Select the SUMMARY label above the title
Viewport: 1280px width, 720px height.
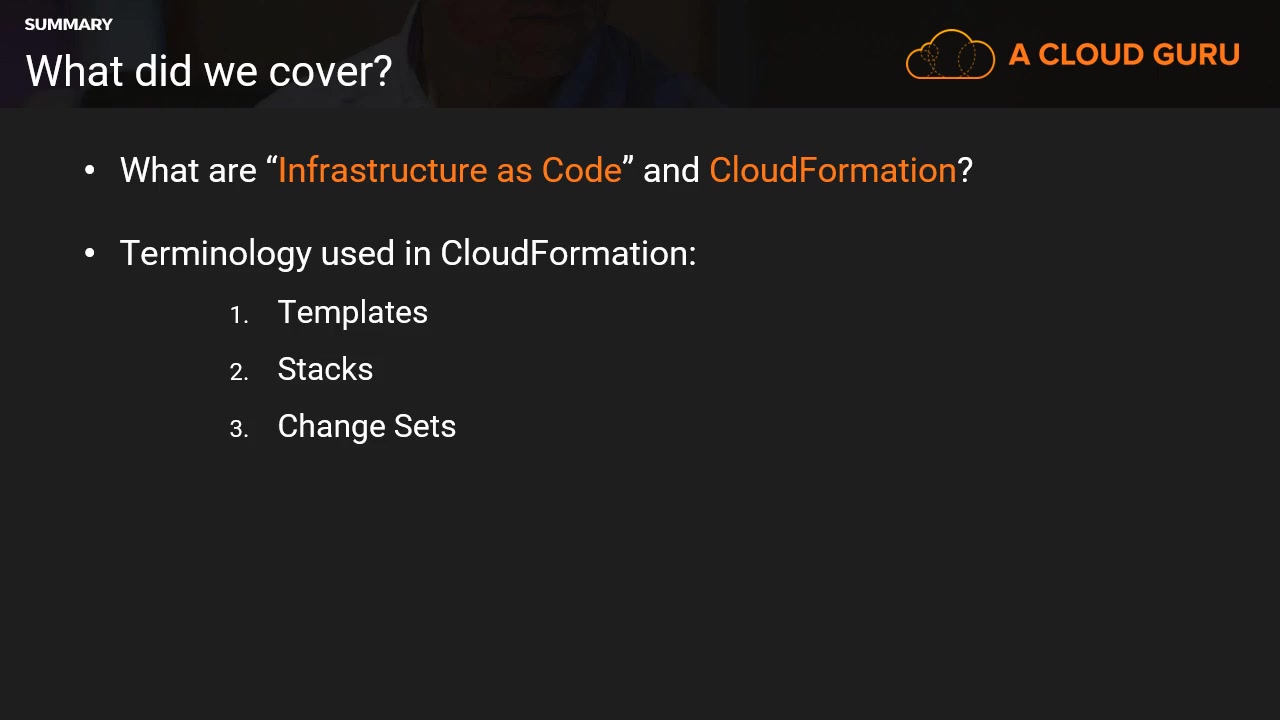tap(68, 24)
